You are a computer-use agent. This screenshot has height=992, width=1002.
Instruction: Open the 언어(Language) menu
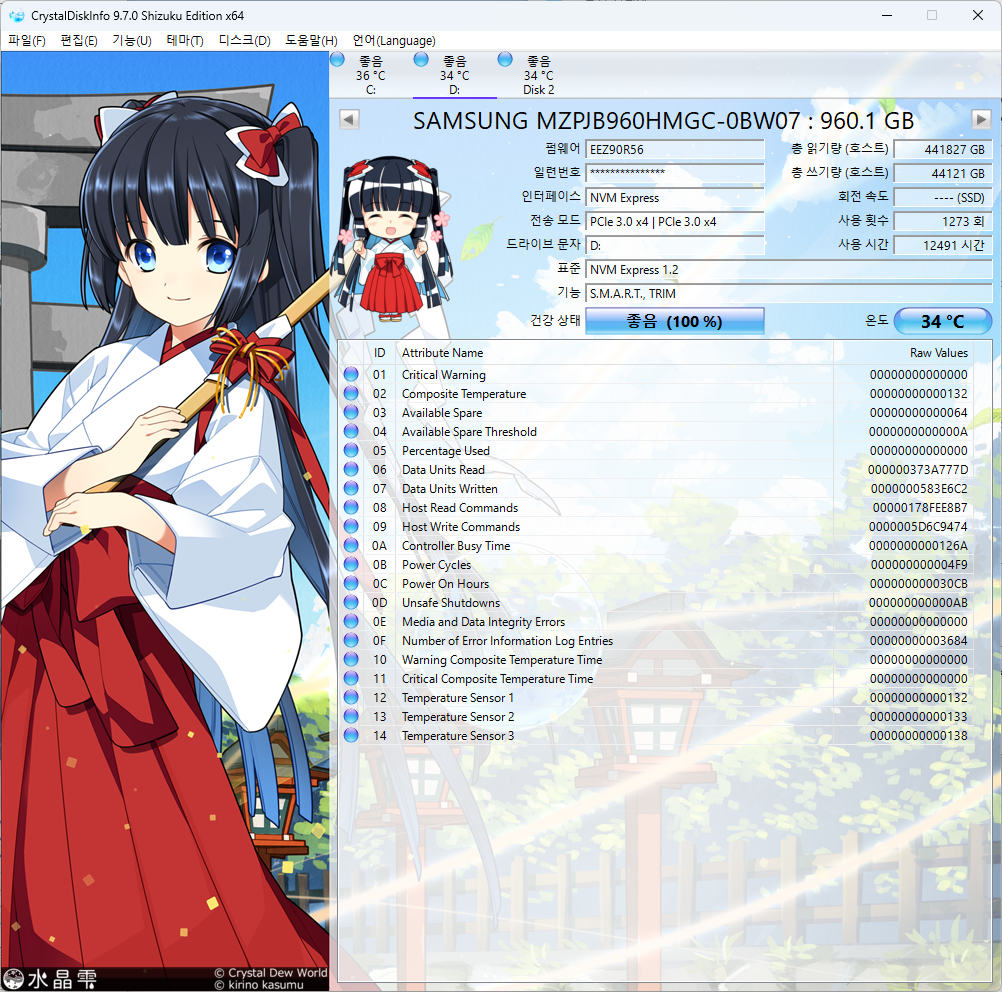click(393, 41)
